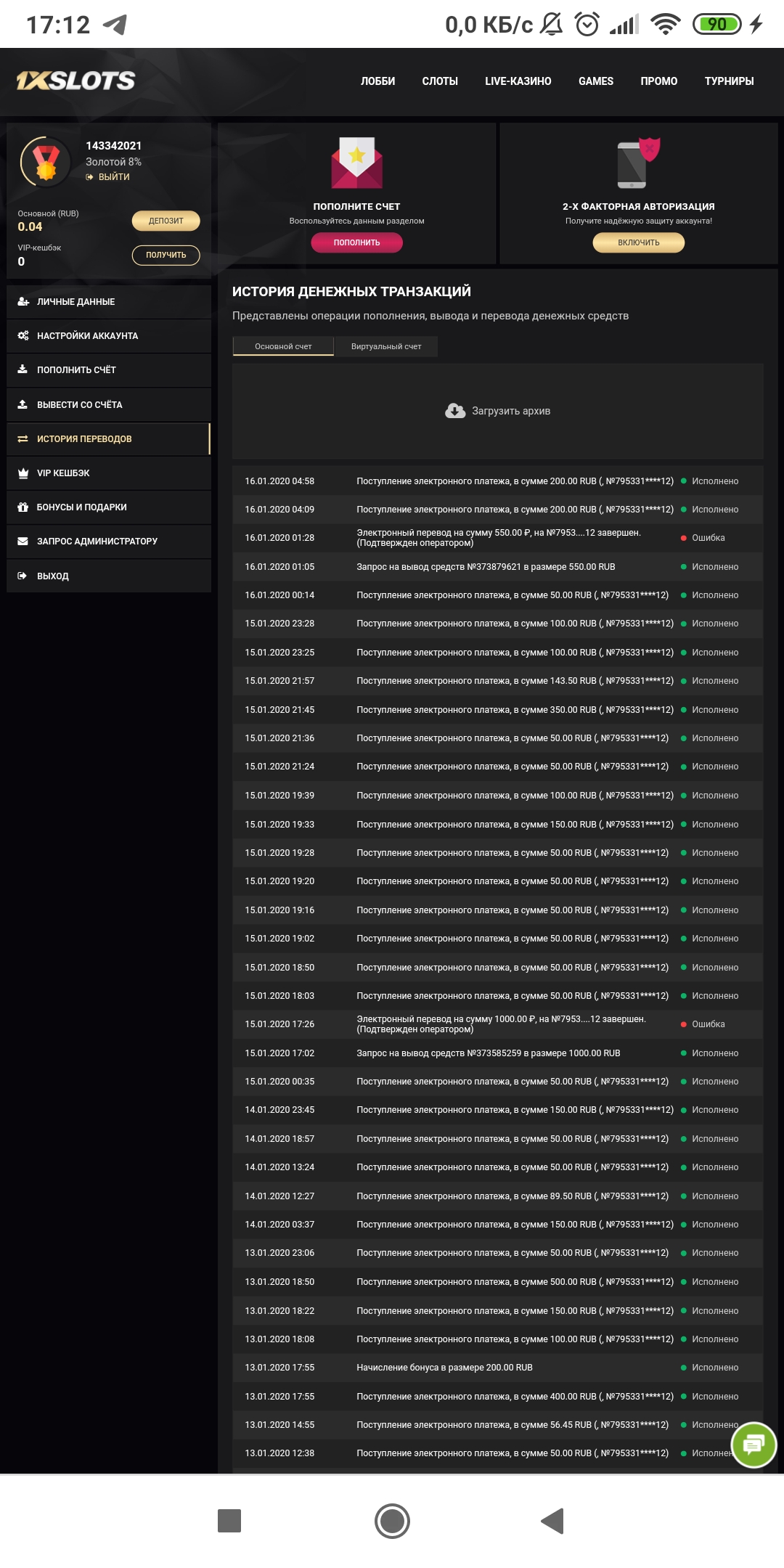784x1568 pixels.
Task: Click the envelope icon beside ЗАПРОС АДМИНИСТРАТОРУ
Action: (x=23, y=542)
